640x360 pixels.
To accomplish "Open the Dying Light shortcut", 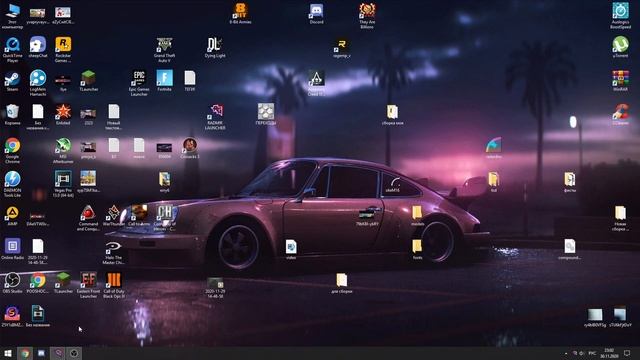I will [x=215, y=47].
